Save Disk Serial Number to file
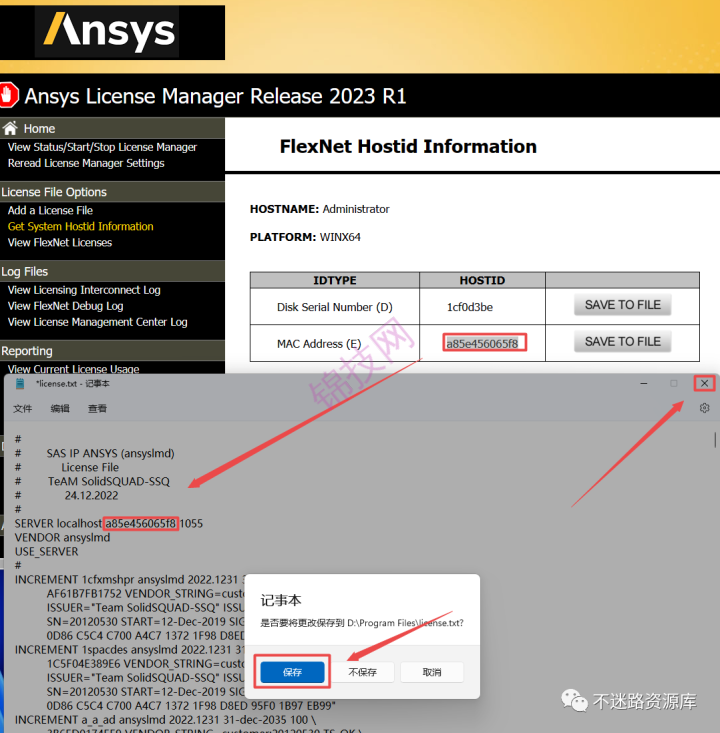This screenshot has height=733, width=720. [x=622, y=305]
